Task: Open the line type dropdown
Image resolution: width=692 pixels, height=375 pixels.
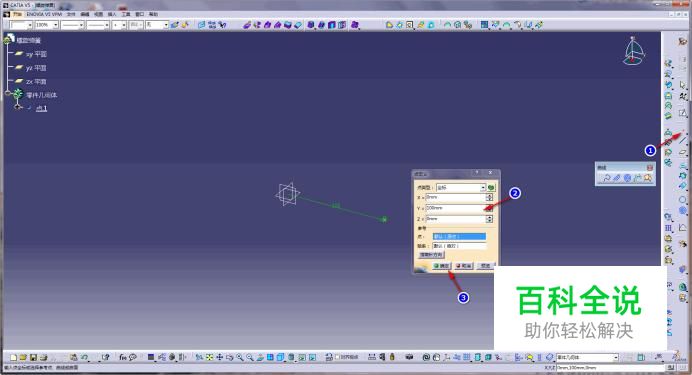Action: coord(98,25)
